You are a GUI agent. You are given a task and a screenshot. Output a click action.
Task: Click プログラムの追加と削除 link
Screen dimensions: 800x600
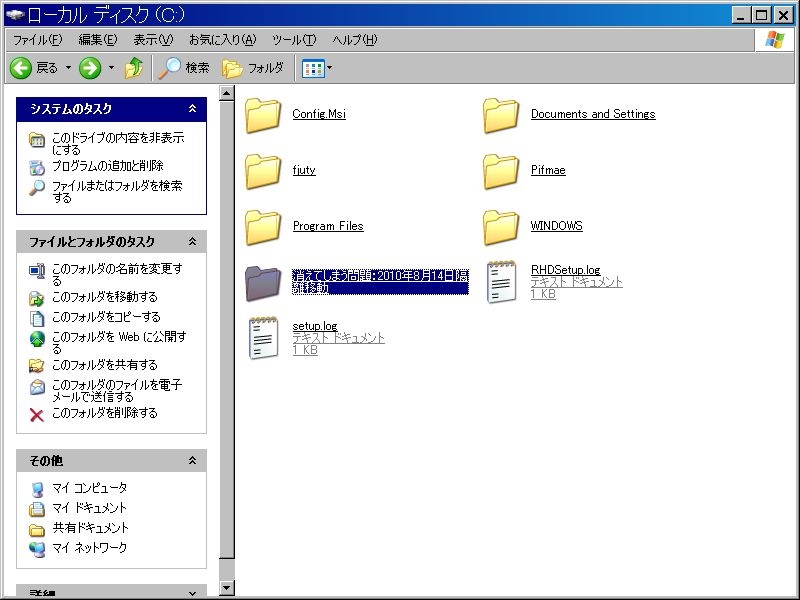[x=108, y=166]
